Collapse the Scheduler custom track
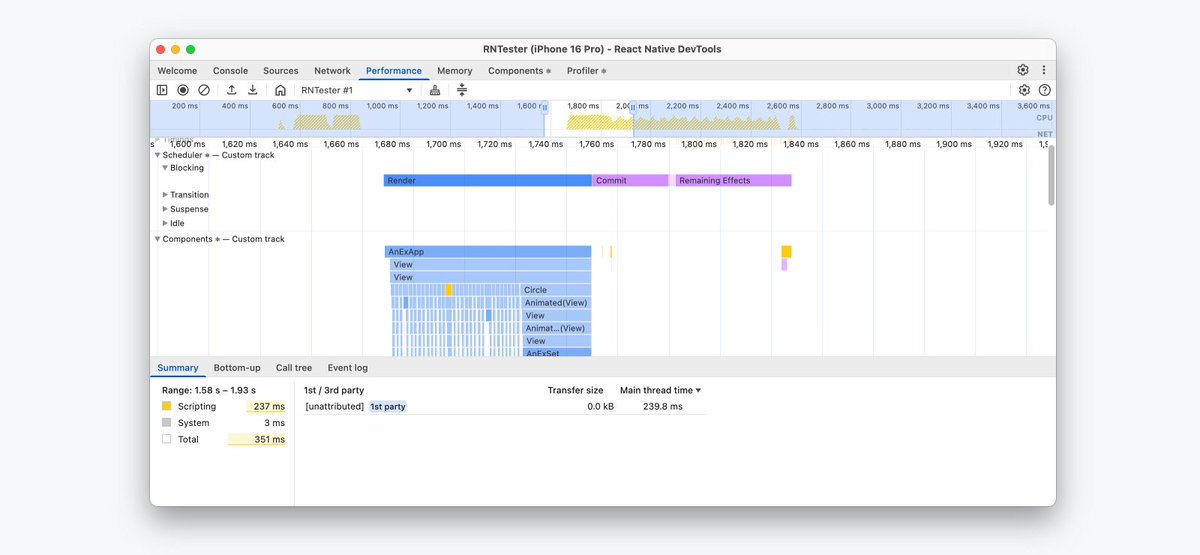Viewport: 1200px width, 555px height. coord(157,155)
